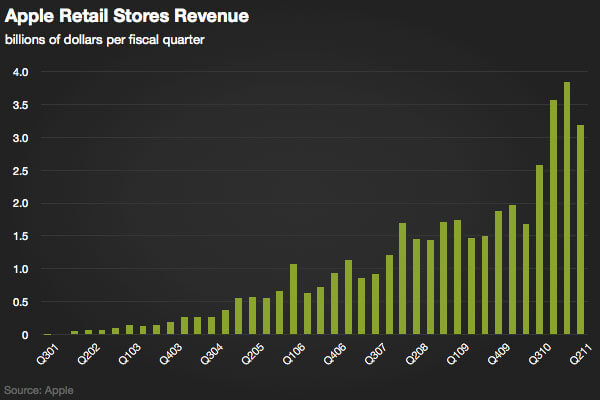This screenshot has width=600, height=400.
Task: Click the Q301 x-axis label
Action: [x=47, y=354]
